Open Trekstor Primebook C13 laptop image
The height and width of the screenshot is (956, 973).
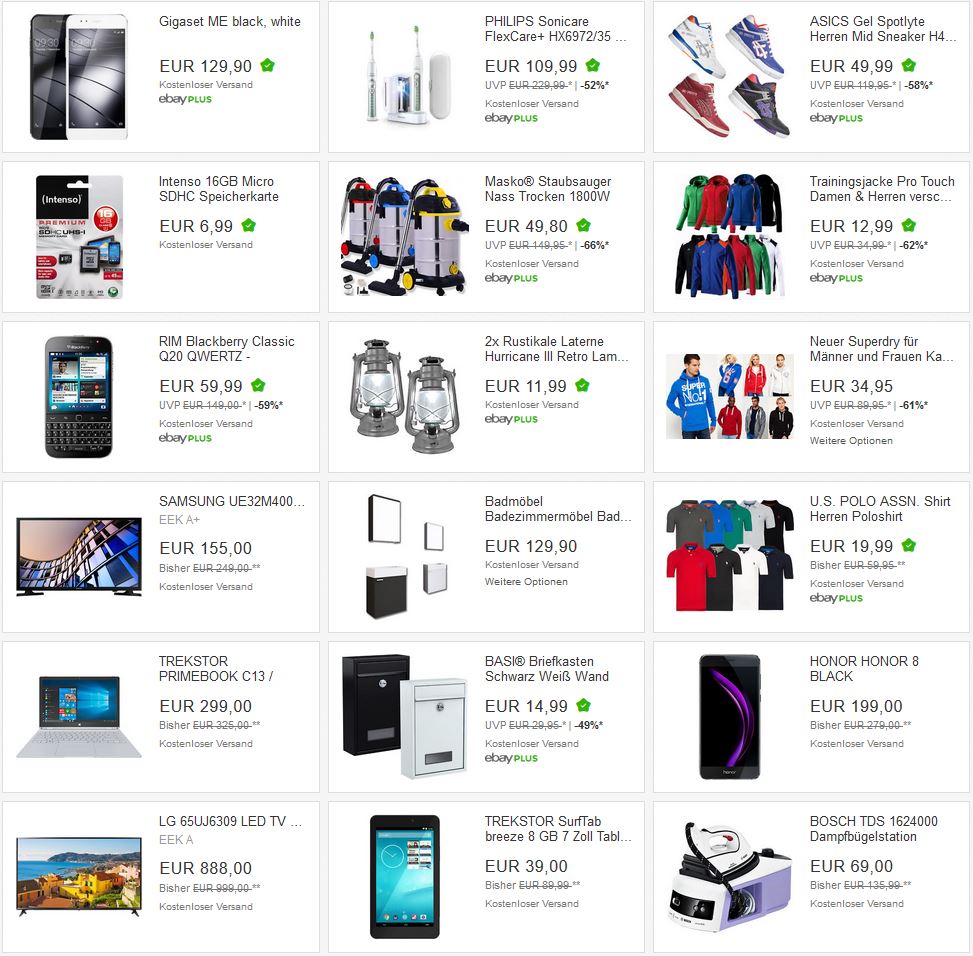(79, 717)
